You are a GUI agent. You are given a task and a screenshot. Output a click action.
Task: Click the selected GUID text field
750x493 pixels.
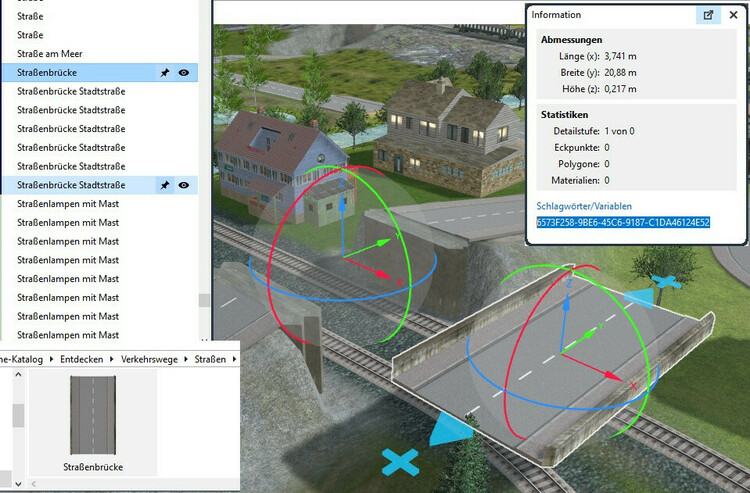tap(623, 222)
